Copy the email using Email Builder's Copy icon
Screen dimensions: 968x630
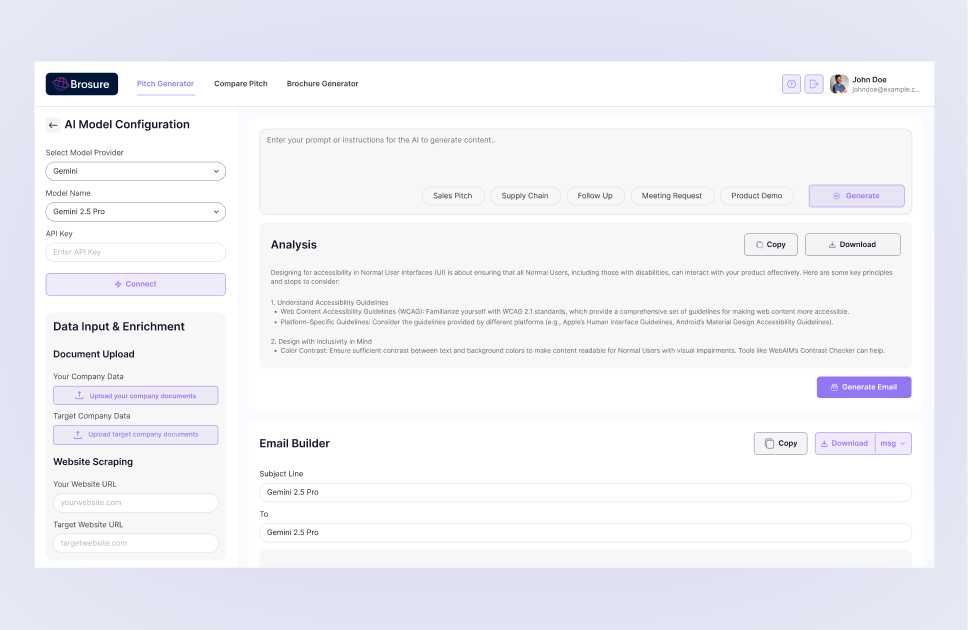click(770, 443)
